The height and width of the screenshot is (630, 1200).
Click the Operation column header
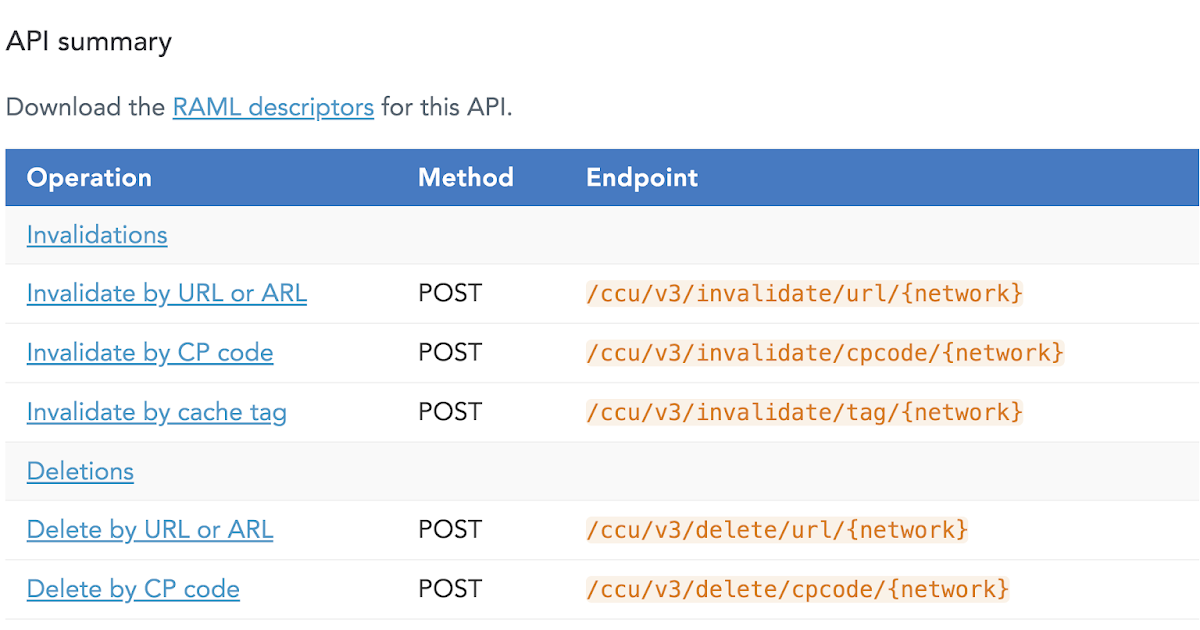[x=89, y=177]
